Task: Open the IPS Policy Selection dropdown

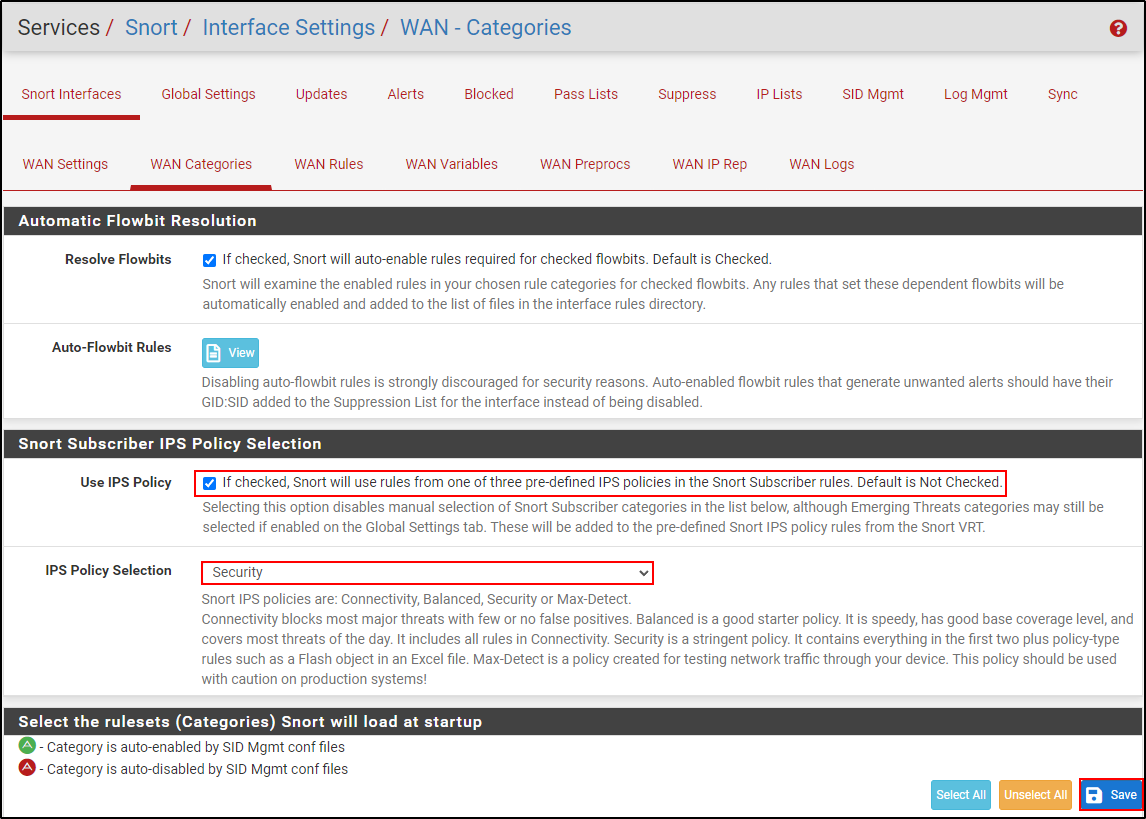Action: [x=427, y=573]
